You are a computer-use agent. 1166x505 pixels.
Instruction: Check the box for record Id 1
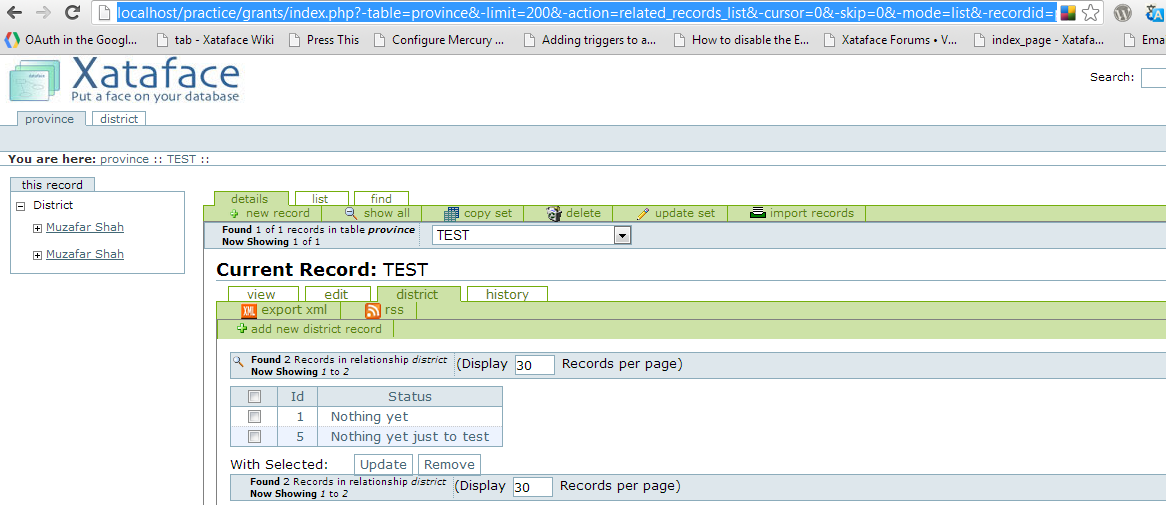click(254, 416)
